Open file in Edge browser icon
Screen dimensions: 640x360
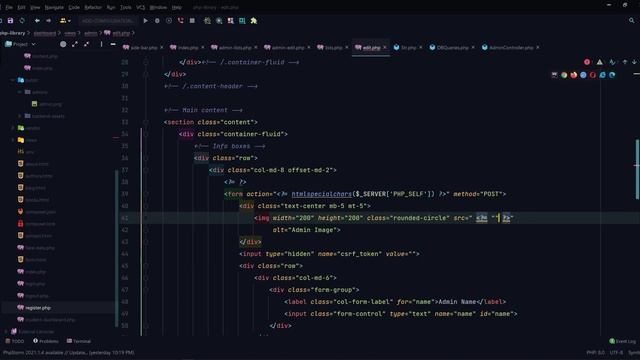point(612,75)
